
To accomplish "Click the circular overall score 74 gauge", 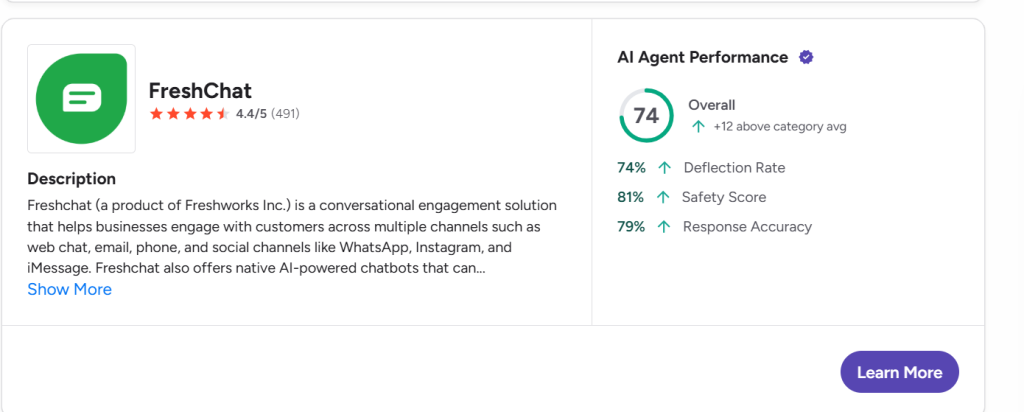I will tap(646, 115).
